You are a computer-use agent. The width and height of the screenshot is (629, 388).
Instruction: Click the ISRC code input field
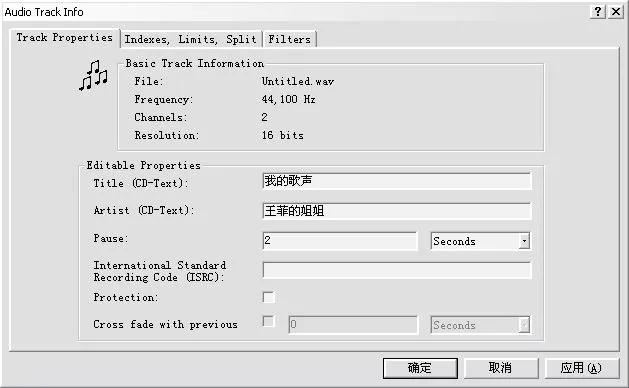point(397,270)
